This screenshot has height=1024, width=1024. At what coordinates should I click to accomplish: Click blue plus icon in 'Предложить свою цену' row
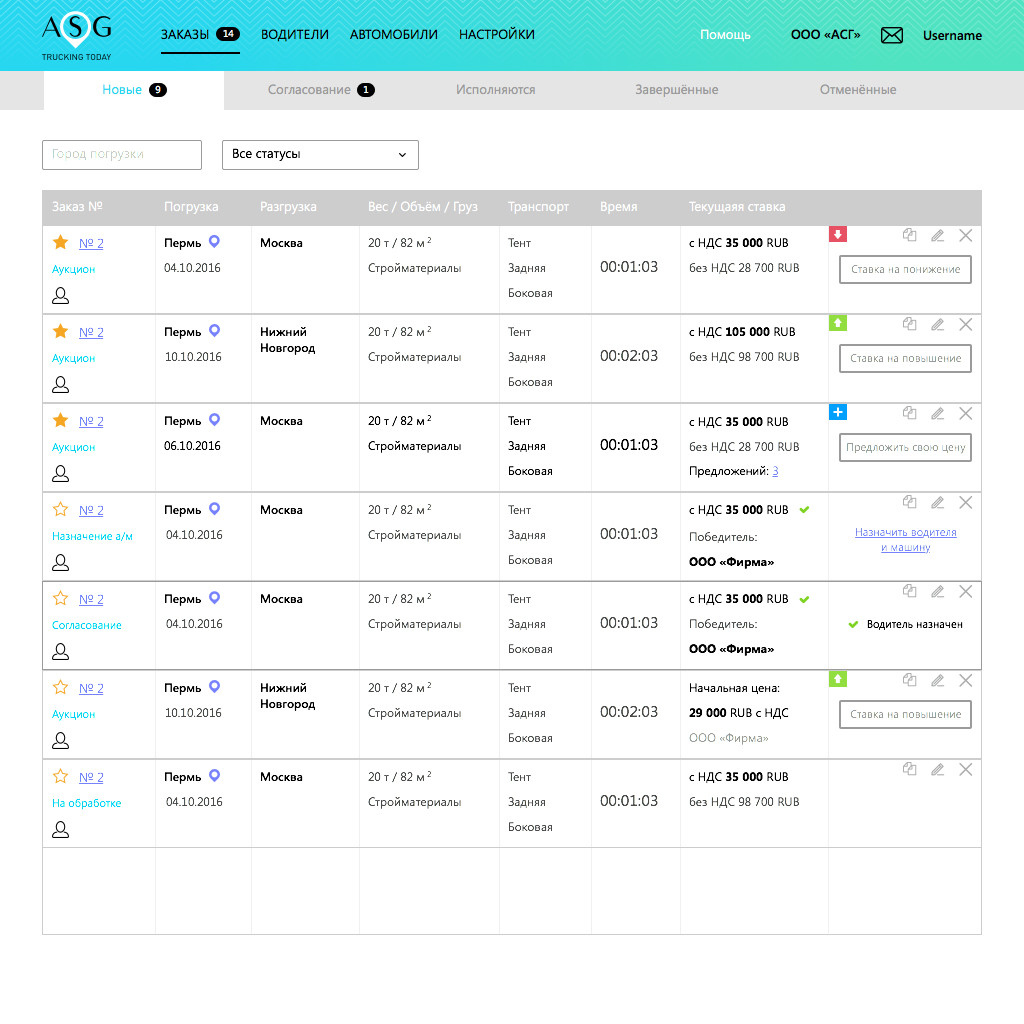[x=838, y=412]
